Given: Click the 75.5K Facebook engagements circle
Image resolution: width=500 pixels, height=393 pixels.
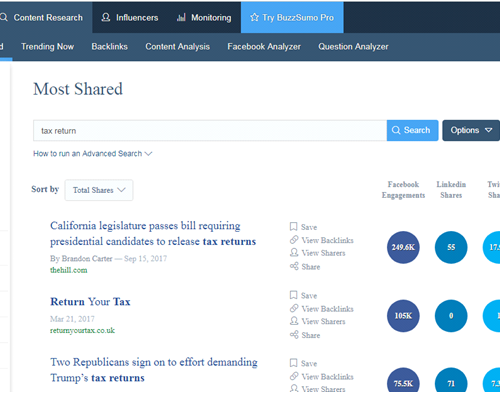Looking at the screenshot, I should coord(403,380).
